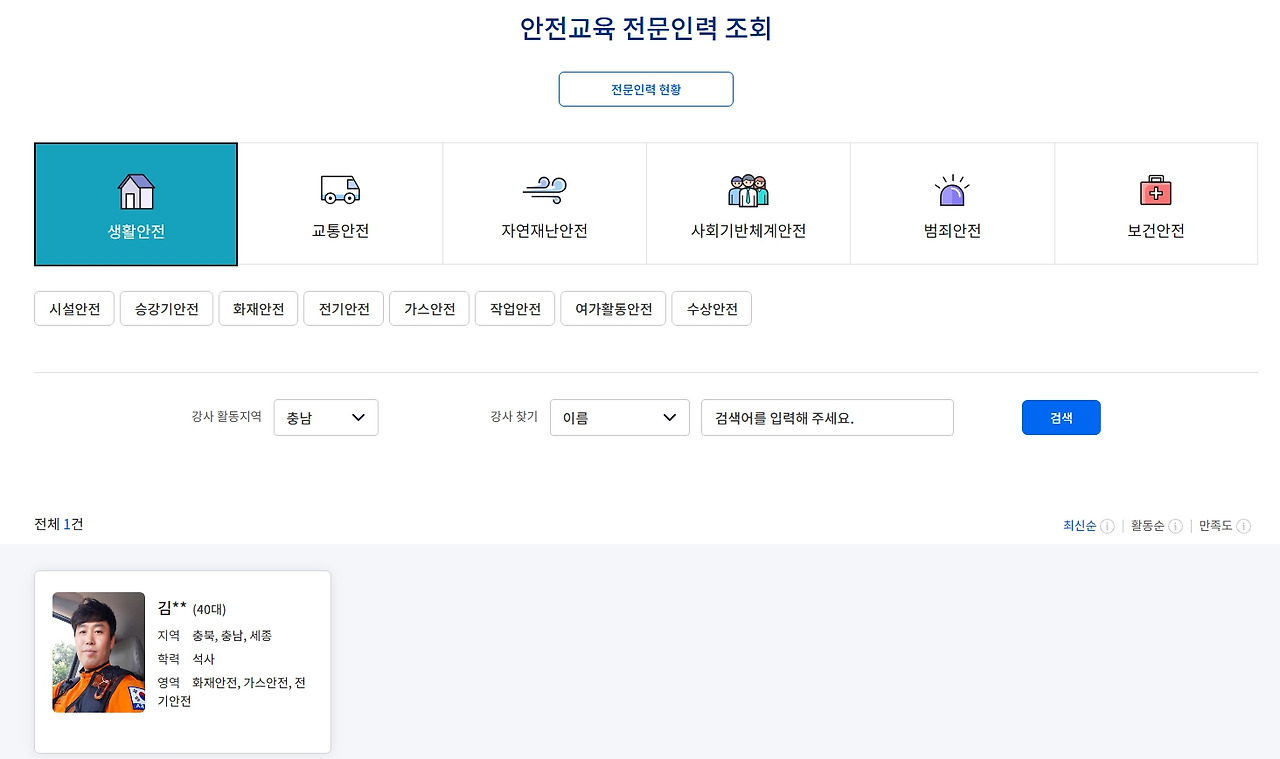Filter by the 가스안전 subcategory button
The height and width of the screenshot is (759, 1280).
(430, 309)
